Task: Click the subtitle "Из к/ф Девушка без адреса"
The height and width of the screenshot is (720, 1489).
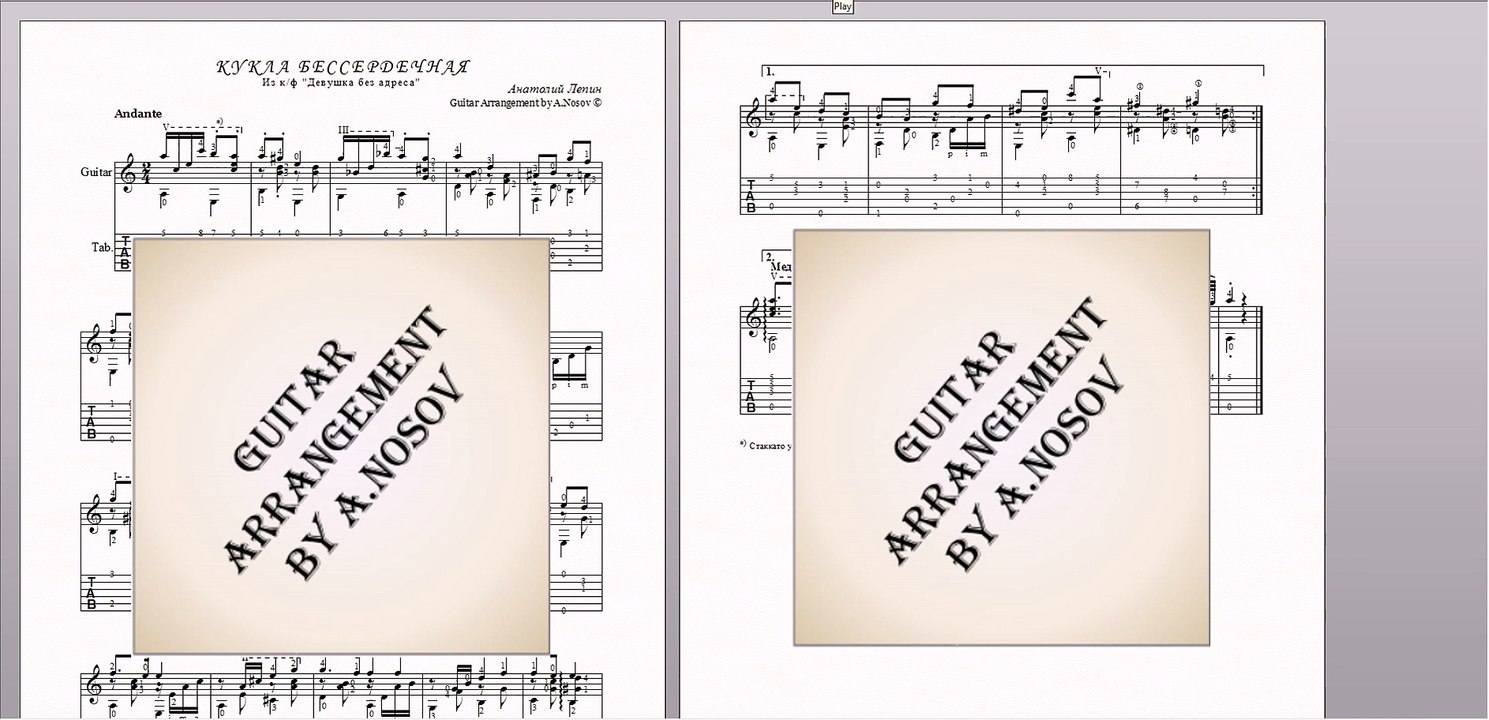Action: coord(341,82)
